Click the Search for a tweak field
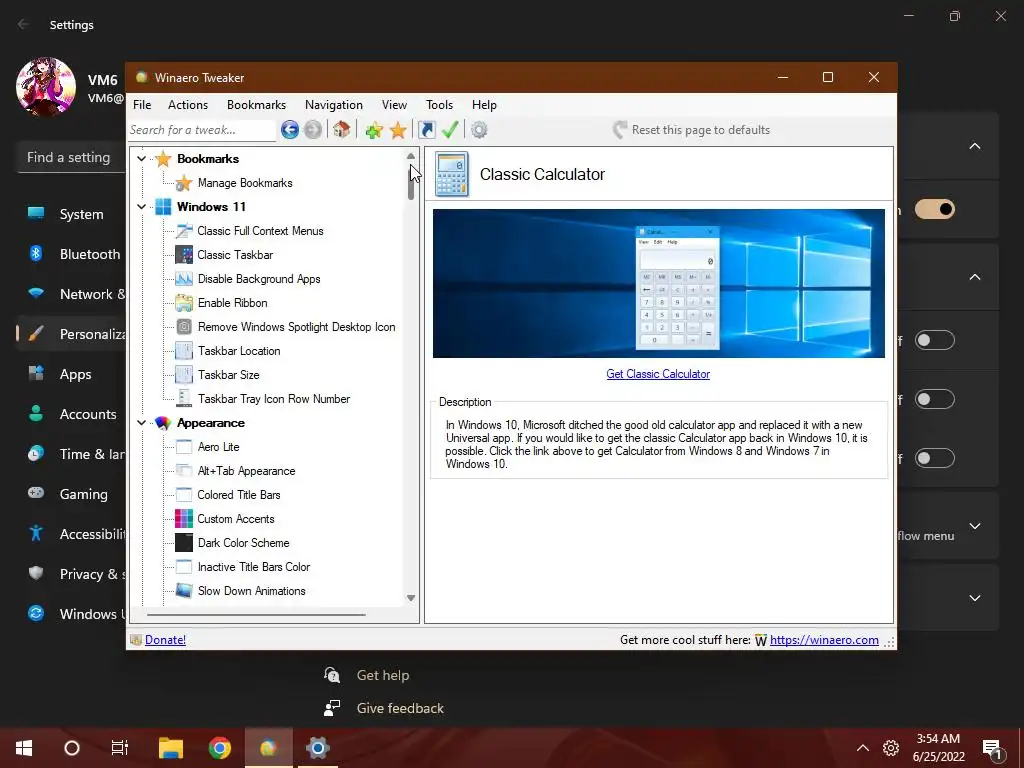 [202, 130]
